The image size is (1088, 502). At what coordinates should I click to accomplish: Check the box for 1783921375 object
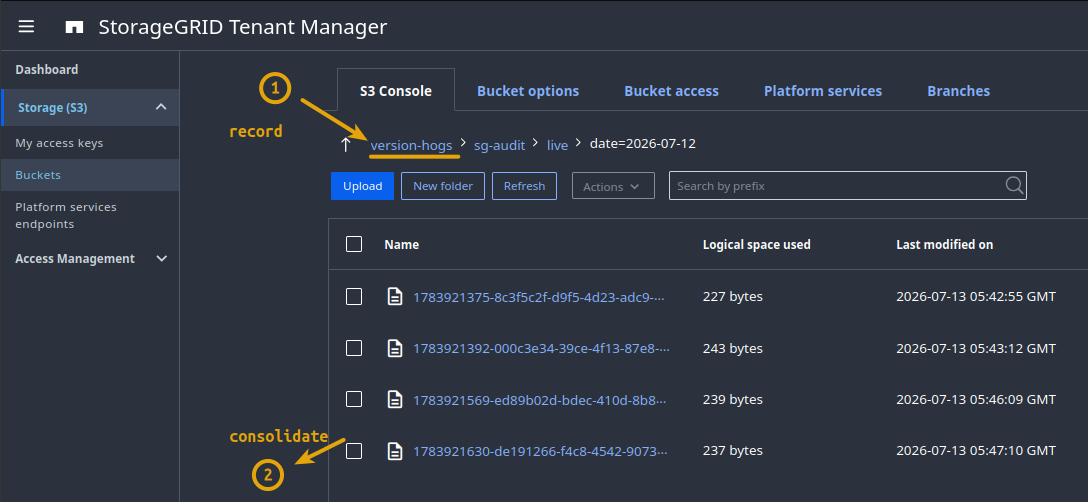click(354, 296)
